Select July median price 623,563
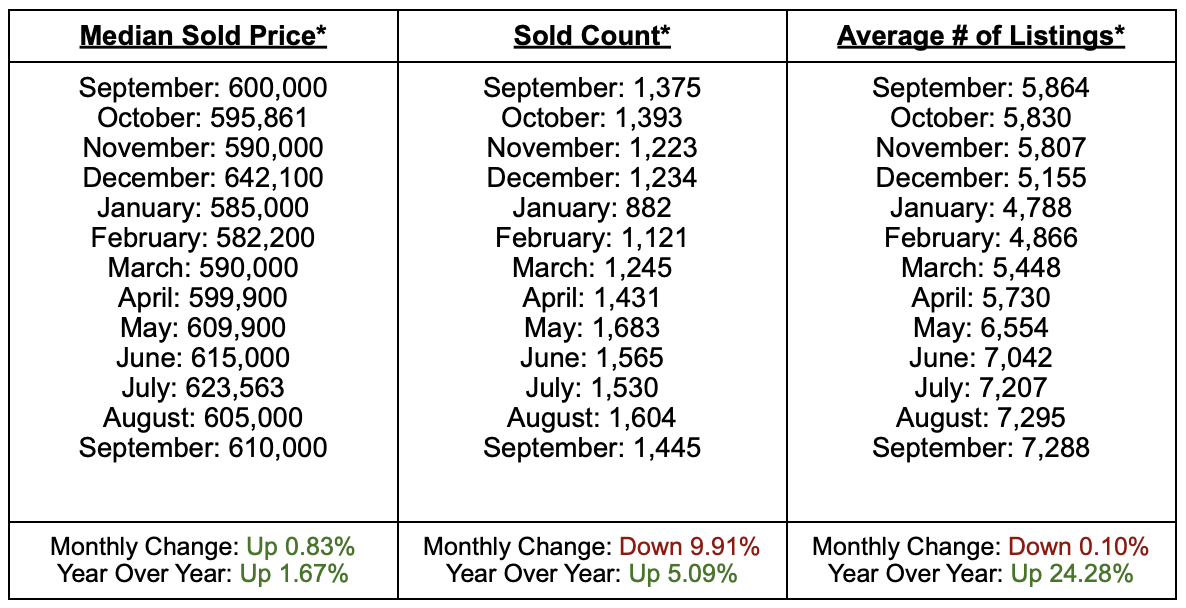This screenshot has width=1186, height=608. pos(203,387)
